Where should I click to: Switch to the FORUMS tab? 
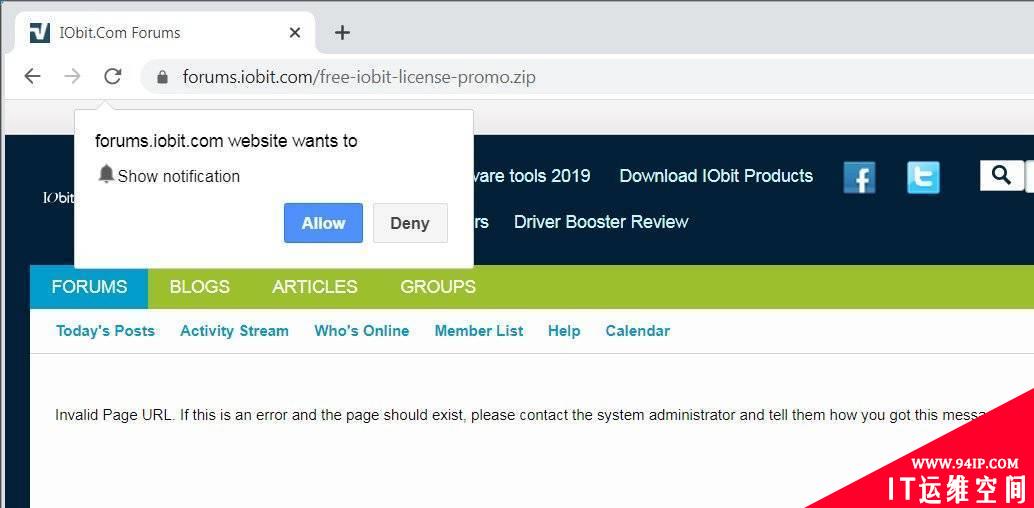tap(89, 287)
